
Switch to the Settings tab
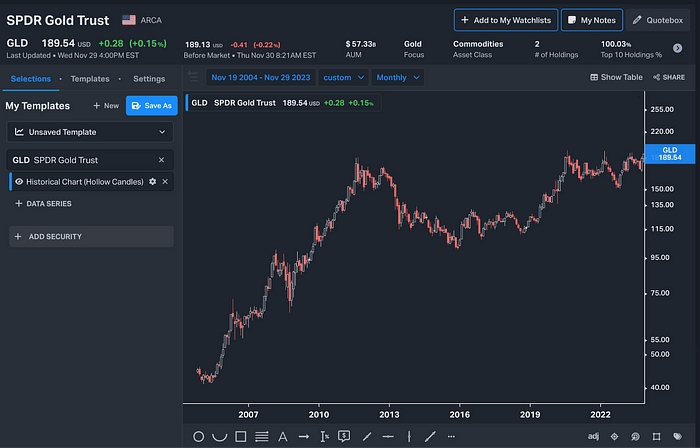tap(149, 79)
